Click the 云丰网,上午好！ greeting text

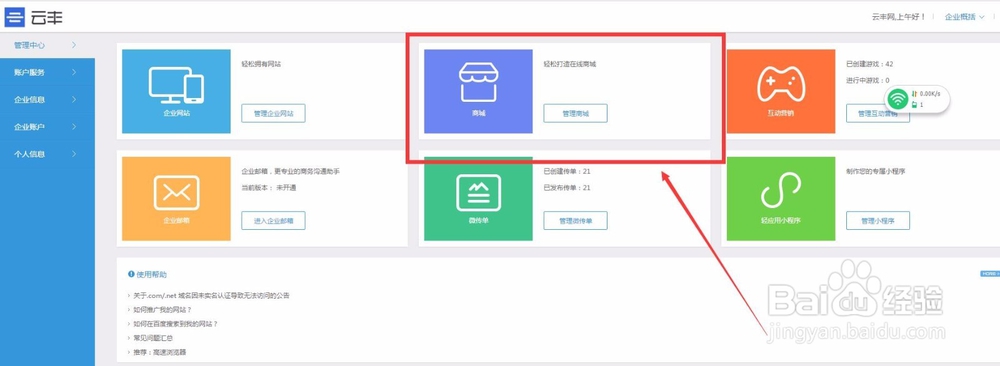pyautogui.click(x=899, y=17)
